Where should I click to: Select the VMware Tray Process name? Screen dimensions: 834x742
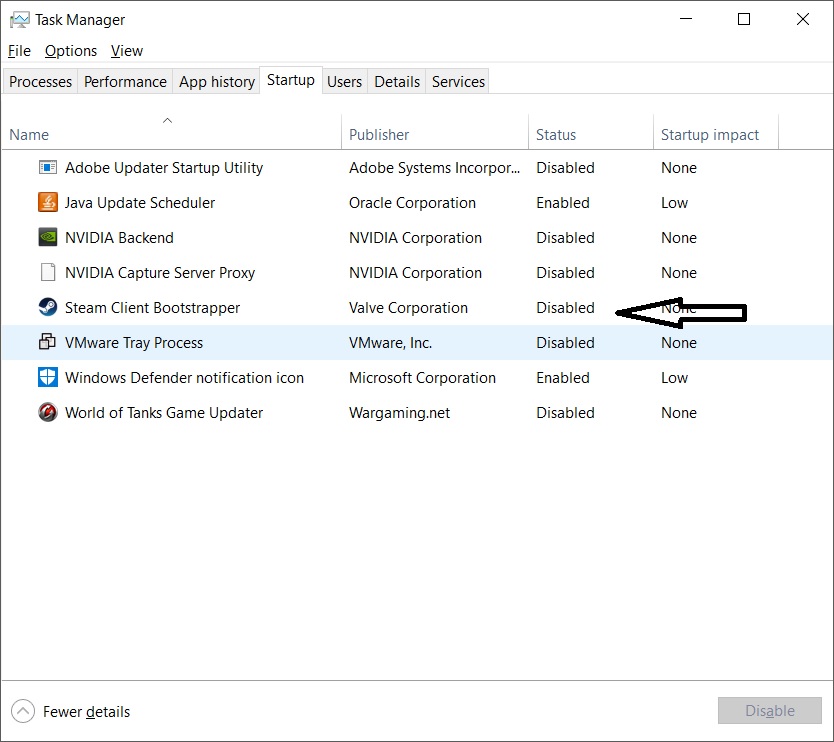[x=134, y=343]
